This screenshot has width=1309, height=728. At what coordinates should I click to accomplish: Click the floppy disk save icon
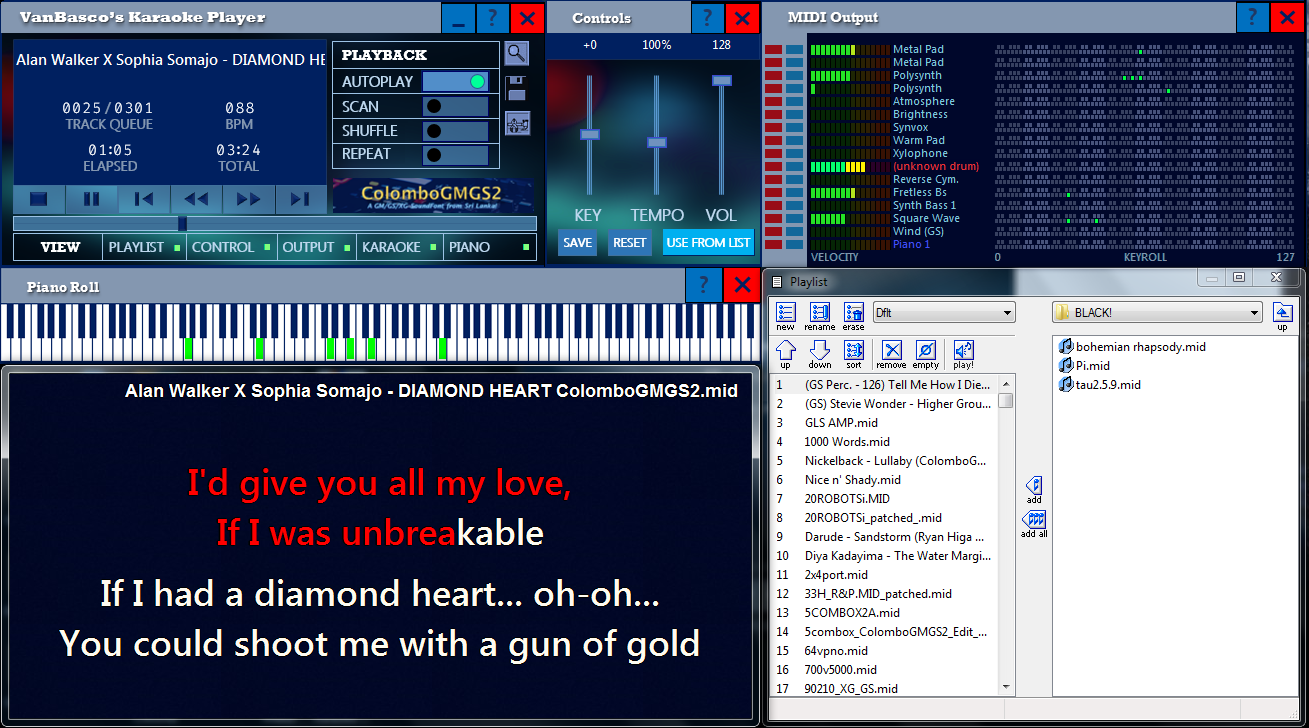point(516,88)
